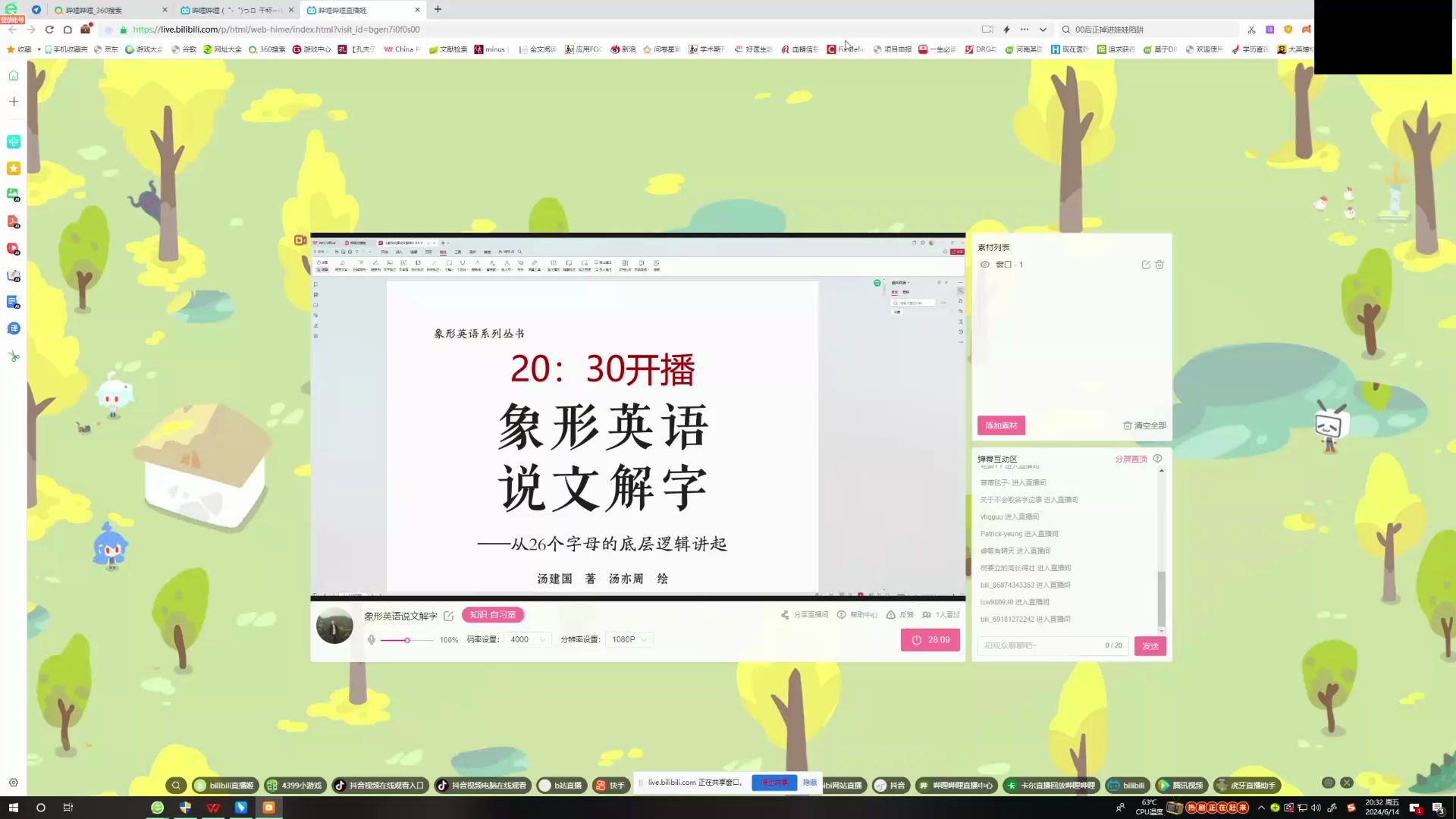Stop streaming via the 28:09 button
Screen dimensions: 1456x819
click(930, 640)
